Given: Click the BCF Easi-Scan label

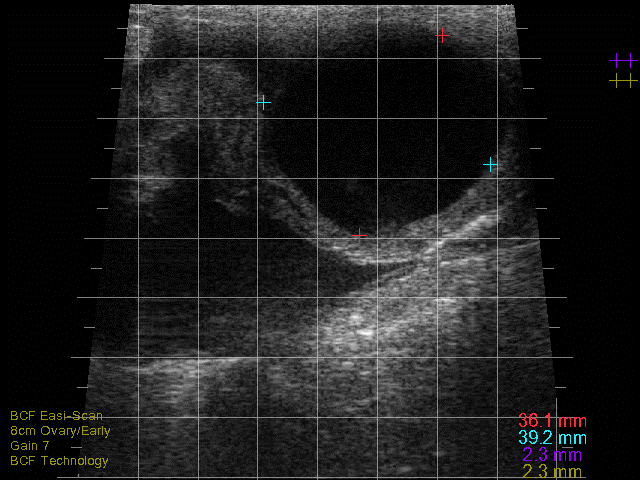Looking at the screenshot, I should tap(56, 415).
